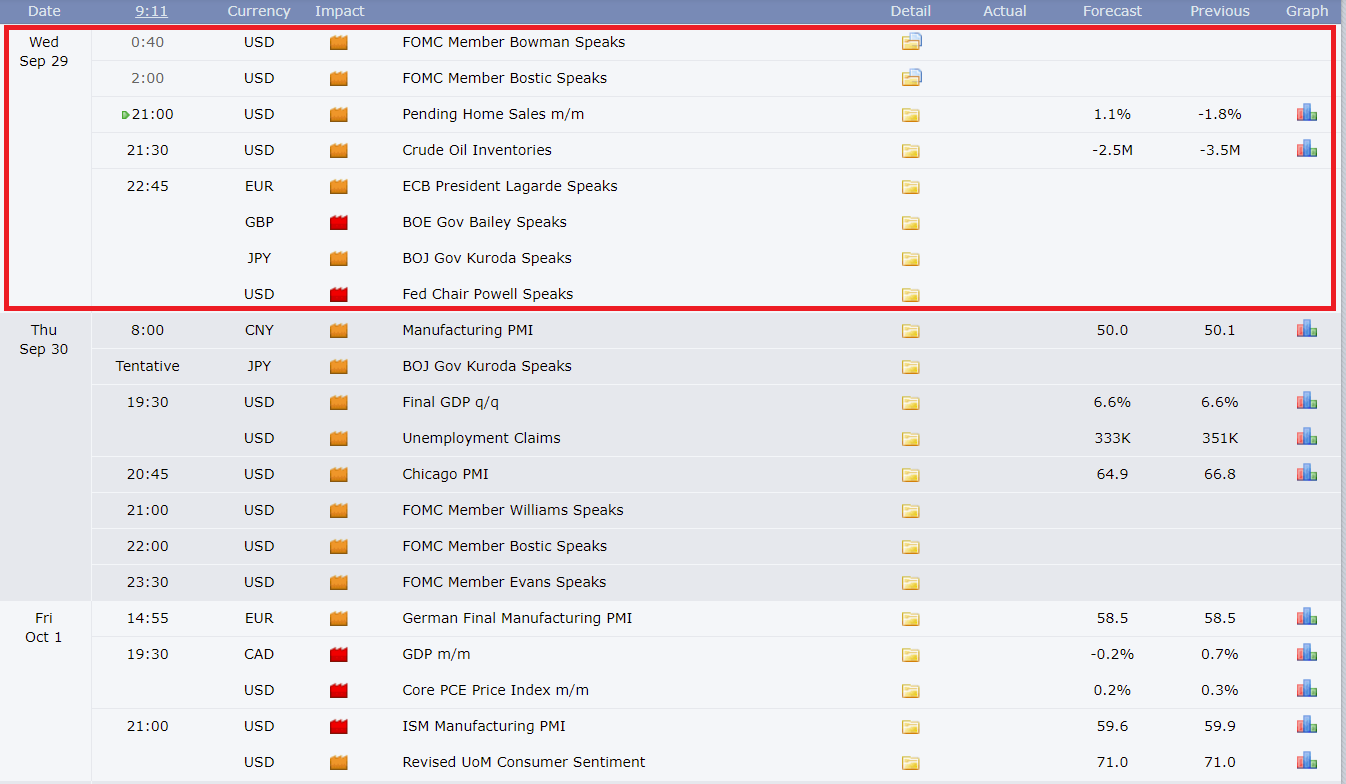1346x784 pixels.
Task: Click the Detail column header
Action: (911, 11)
